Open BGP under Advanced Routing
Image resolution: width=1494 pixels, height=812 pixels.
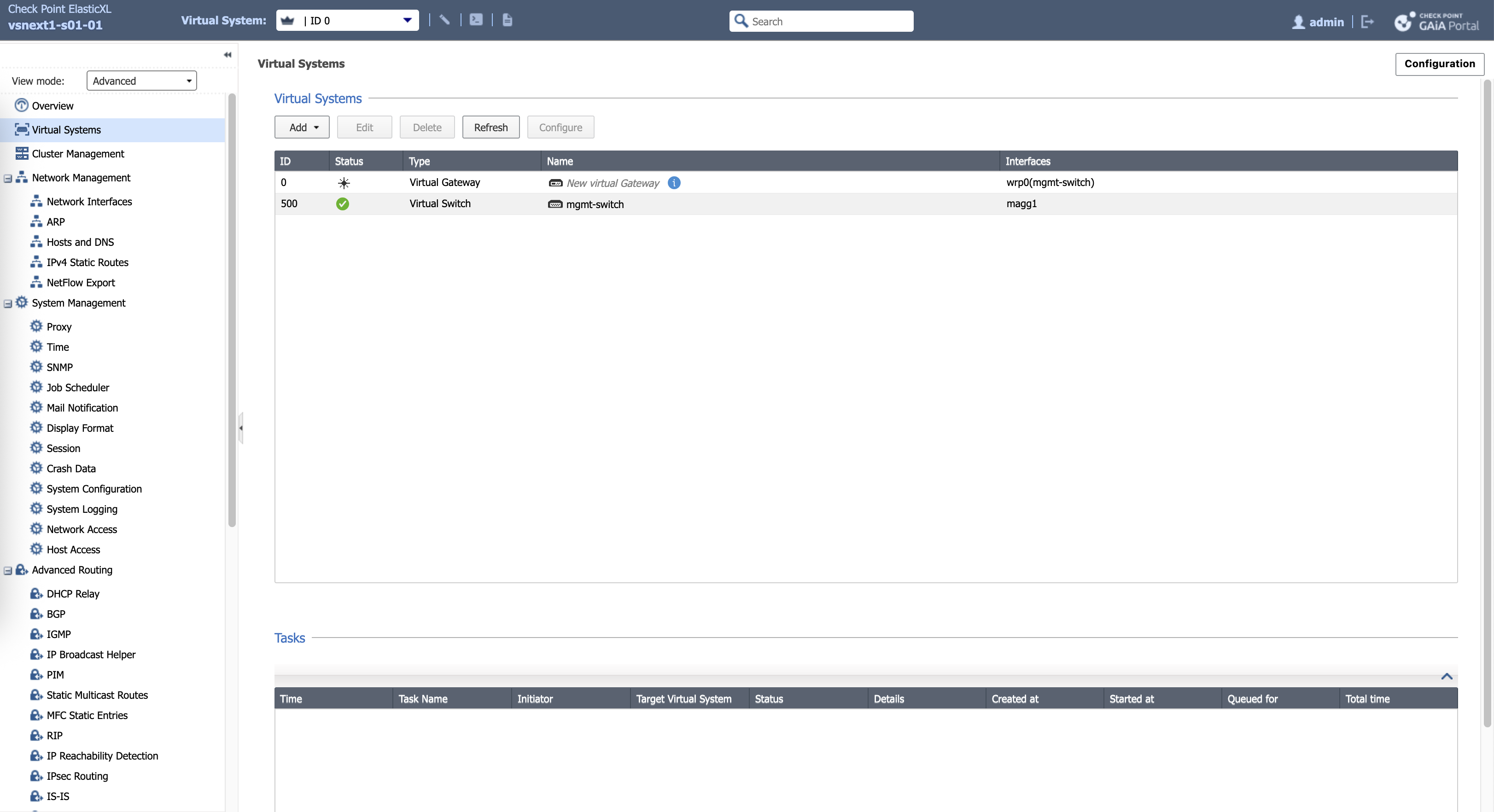point(56,614)
